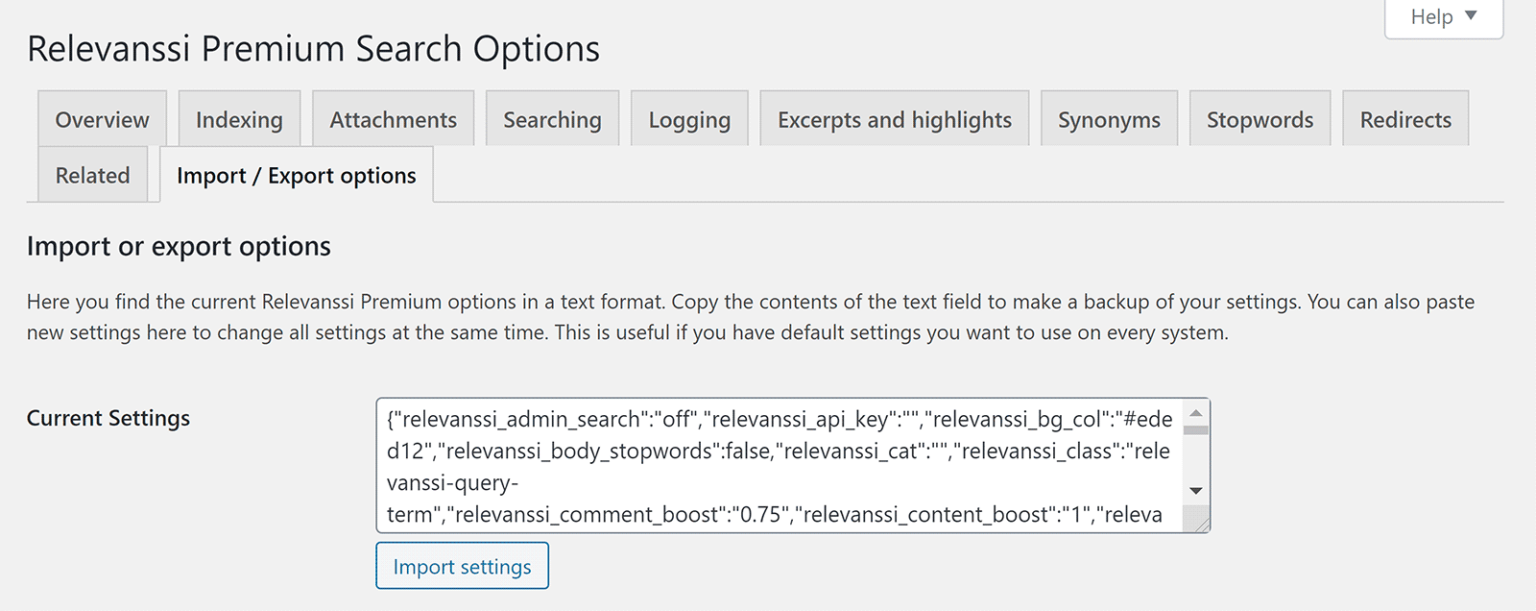Place cursor in the Current Settings text area
This screenshot has width=1536, height=611.
780,465
